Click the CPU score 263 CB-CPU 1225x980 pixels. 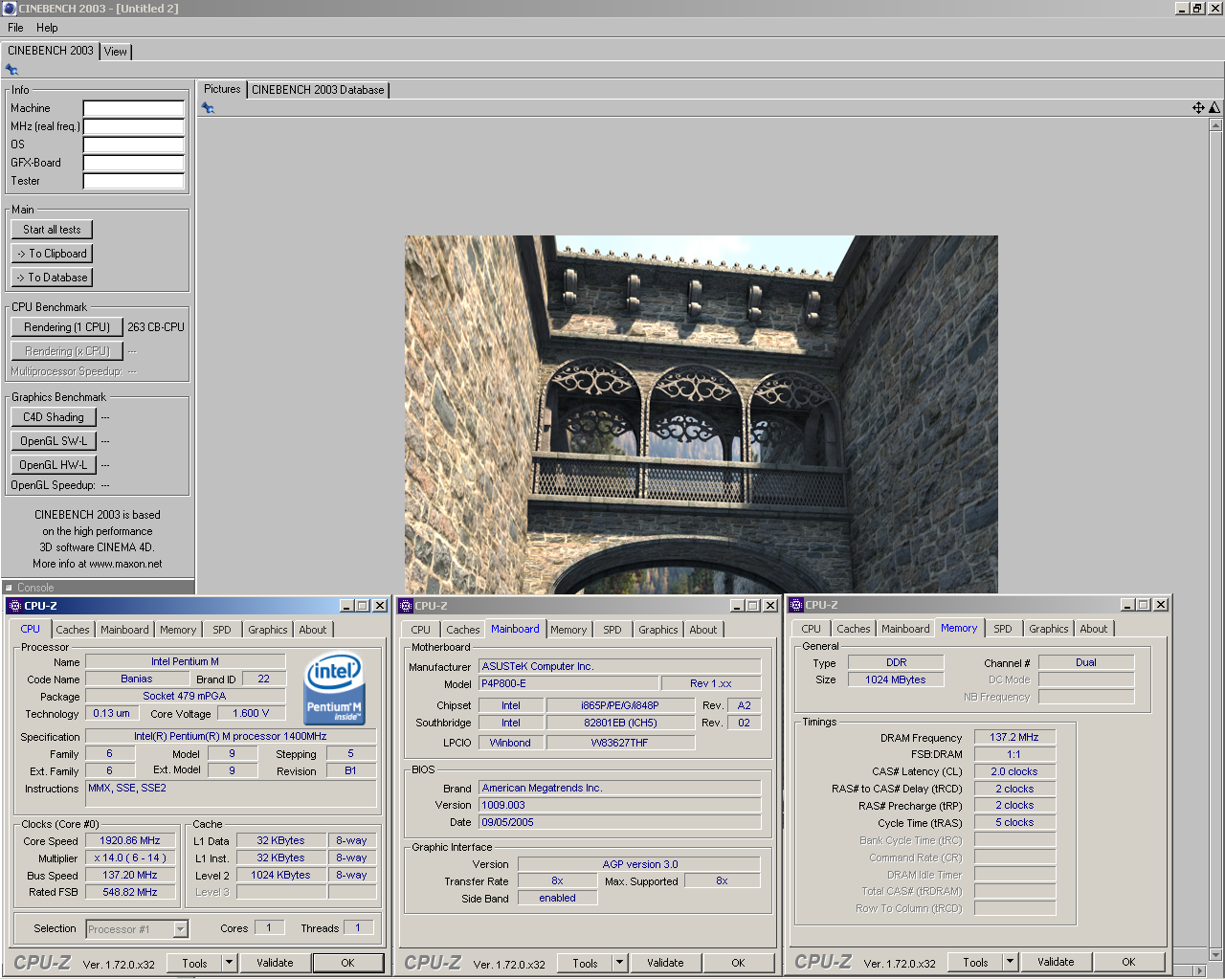click(x=156, y=327)
